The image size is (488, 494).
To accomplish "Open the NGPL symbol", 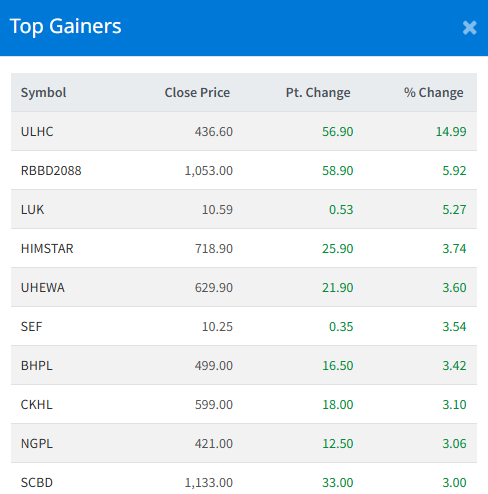I will [x=37, y=443].
